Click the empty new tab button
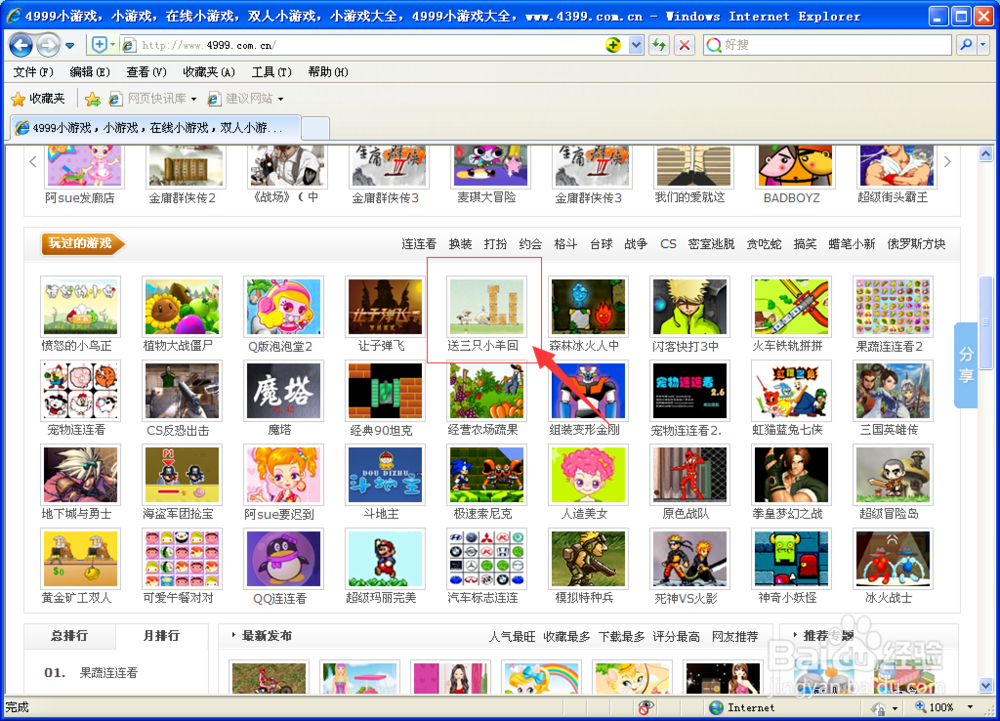Image resolution: width=1000 pixels, height=721 pixels. tap(315, 128)
